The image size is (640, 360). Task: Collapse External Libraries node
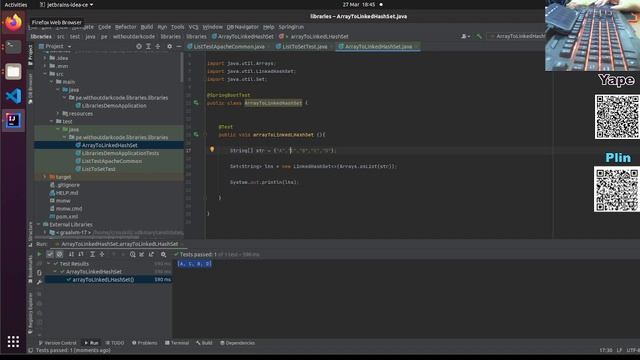(x=39, y=224)
